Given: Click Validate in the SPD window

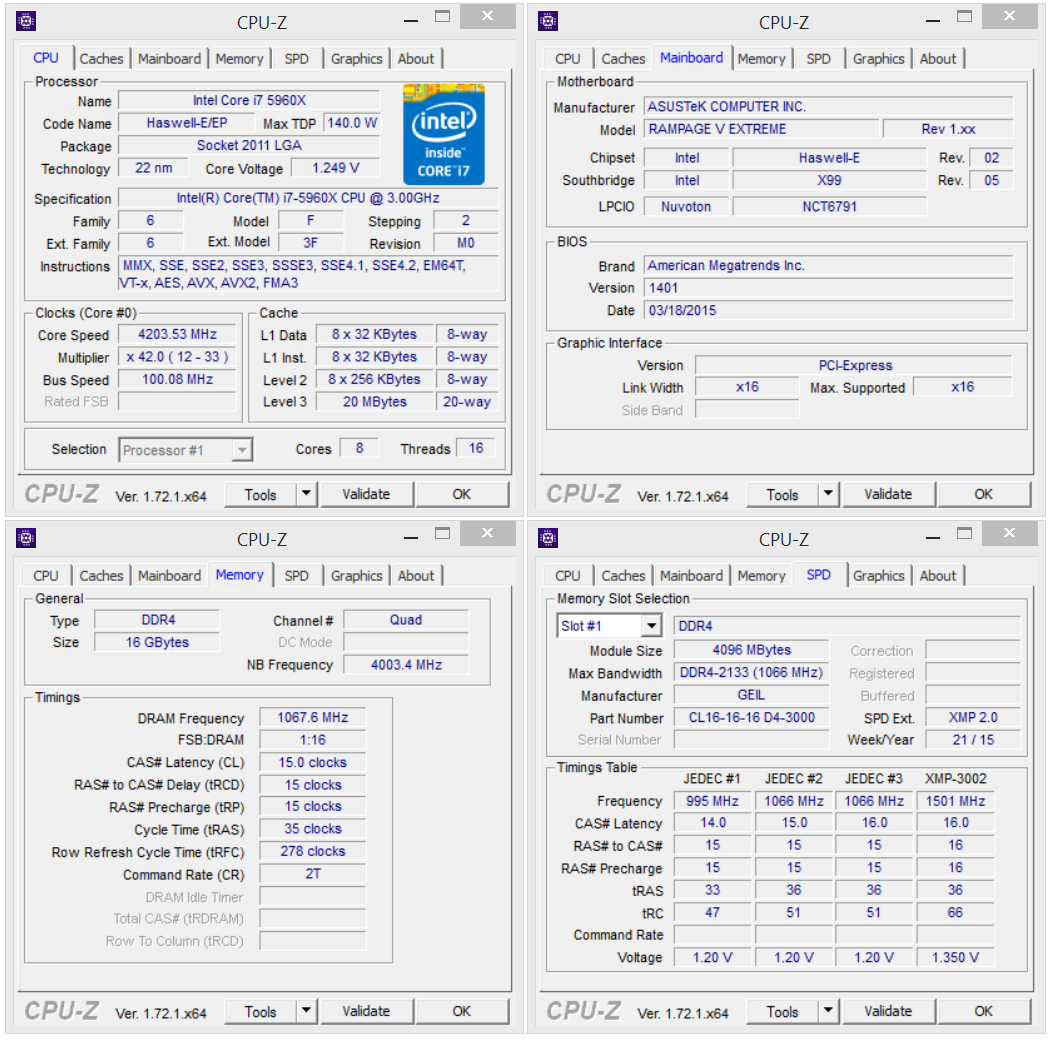Looking at the screenshot, I should (x=888, y=1011).
